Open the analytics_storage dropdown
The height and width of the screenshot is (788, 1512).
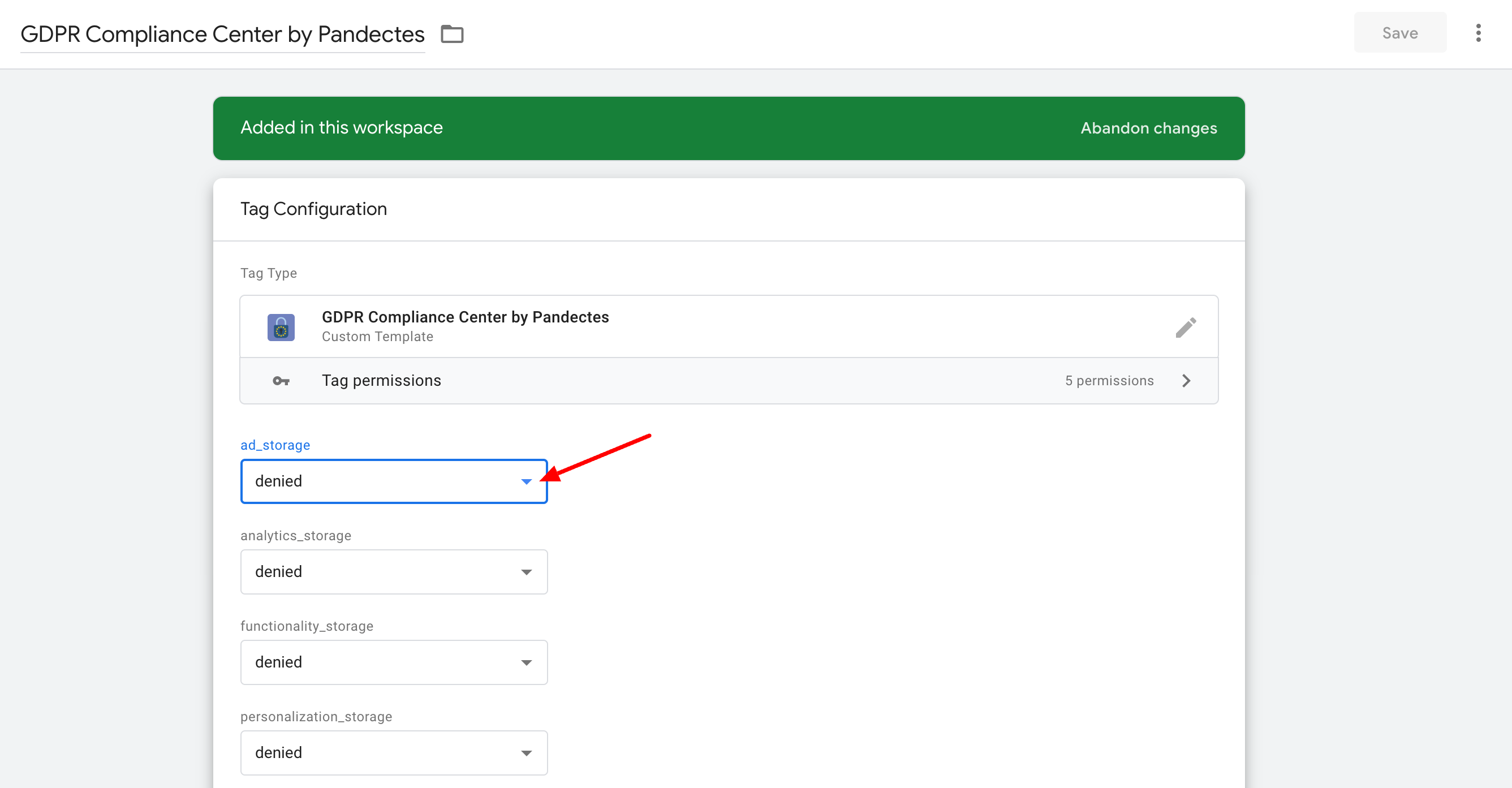click(394, 572)
